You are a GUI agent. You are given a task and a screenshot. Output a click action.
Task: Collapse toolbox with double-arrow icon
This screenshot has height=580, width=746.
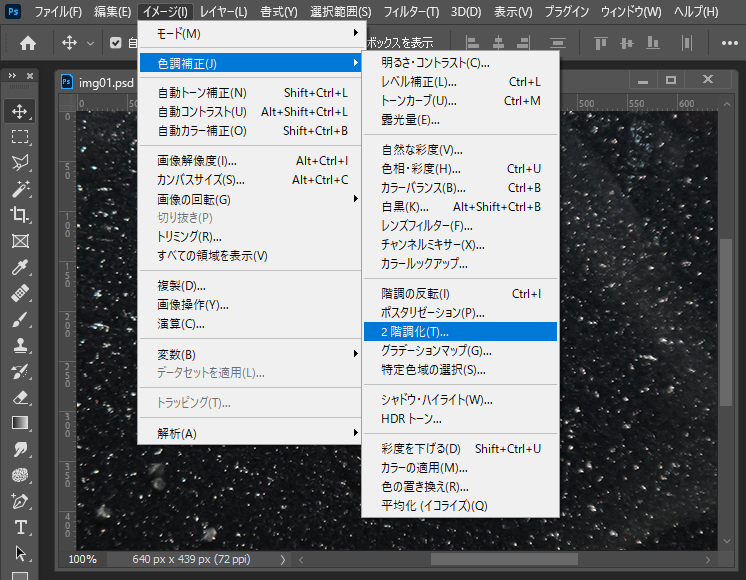12,76
